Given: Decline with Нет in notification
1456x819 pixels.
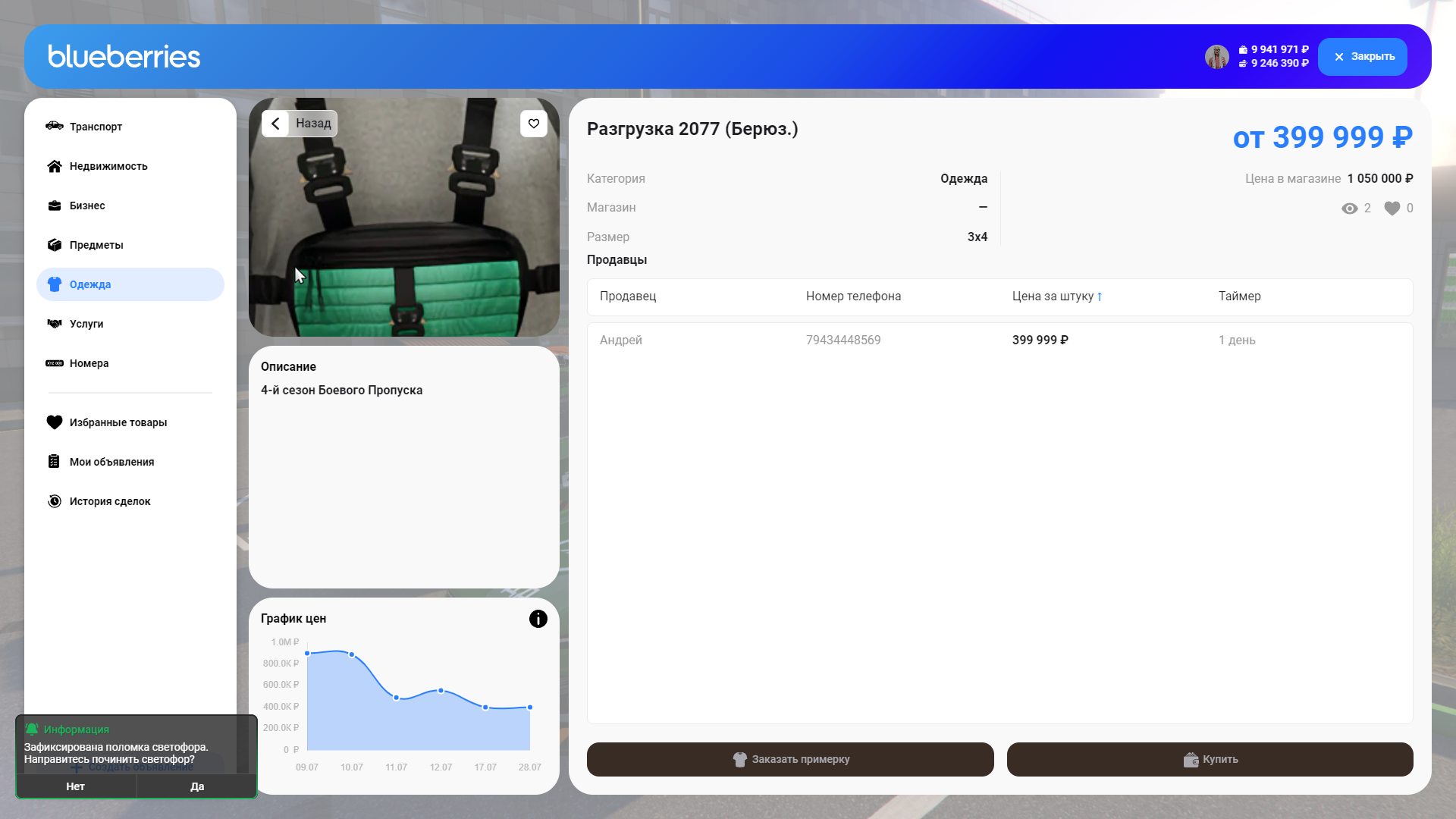Looking at the screenshot, I should pyautogui.click(x=76, y=786).
